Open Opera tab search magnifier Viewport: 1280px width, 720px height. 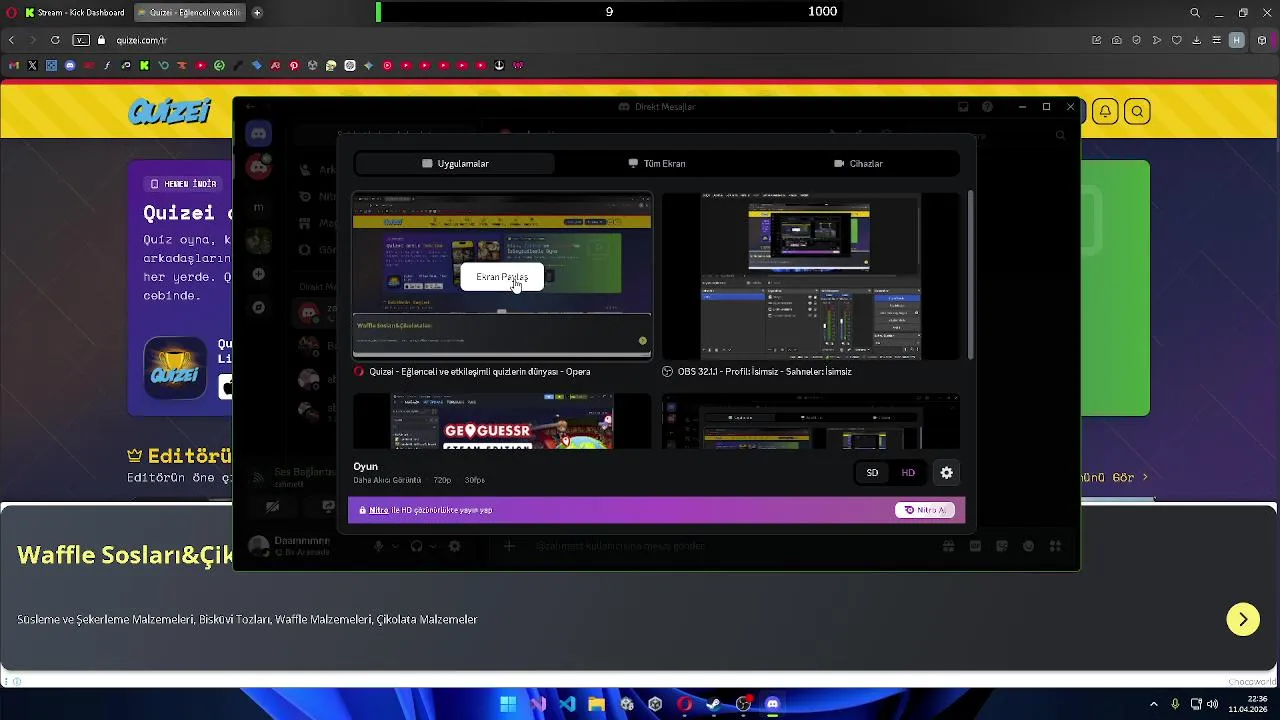click(x=1195, y=13)
